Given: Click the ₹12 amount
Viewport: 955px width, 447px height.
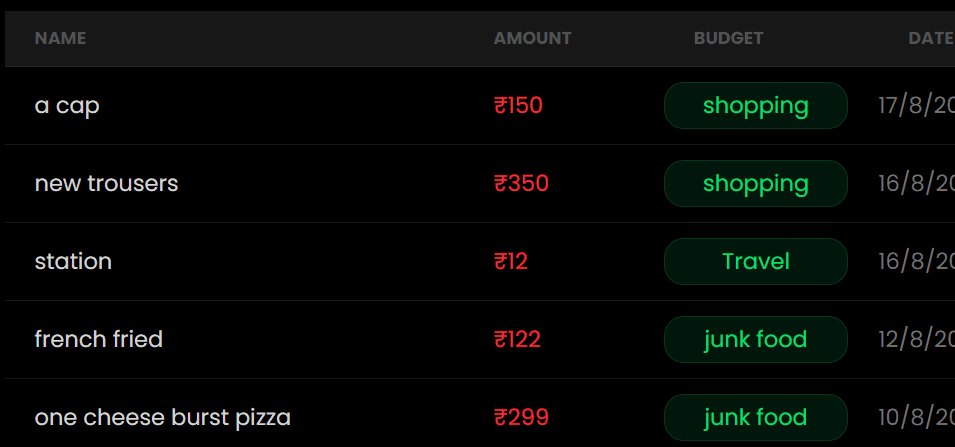Looking at the screenshot, I should coord(511,261).
